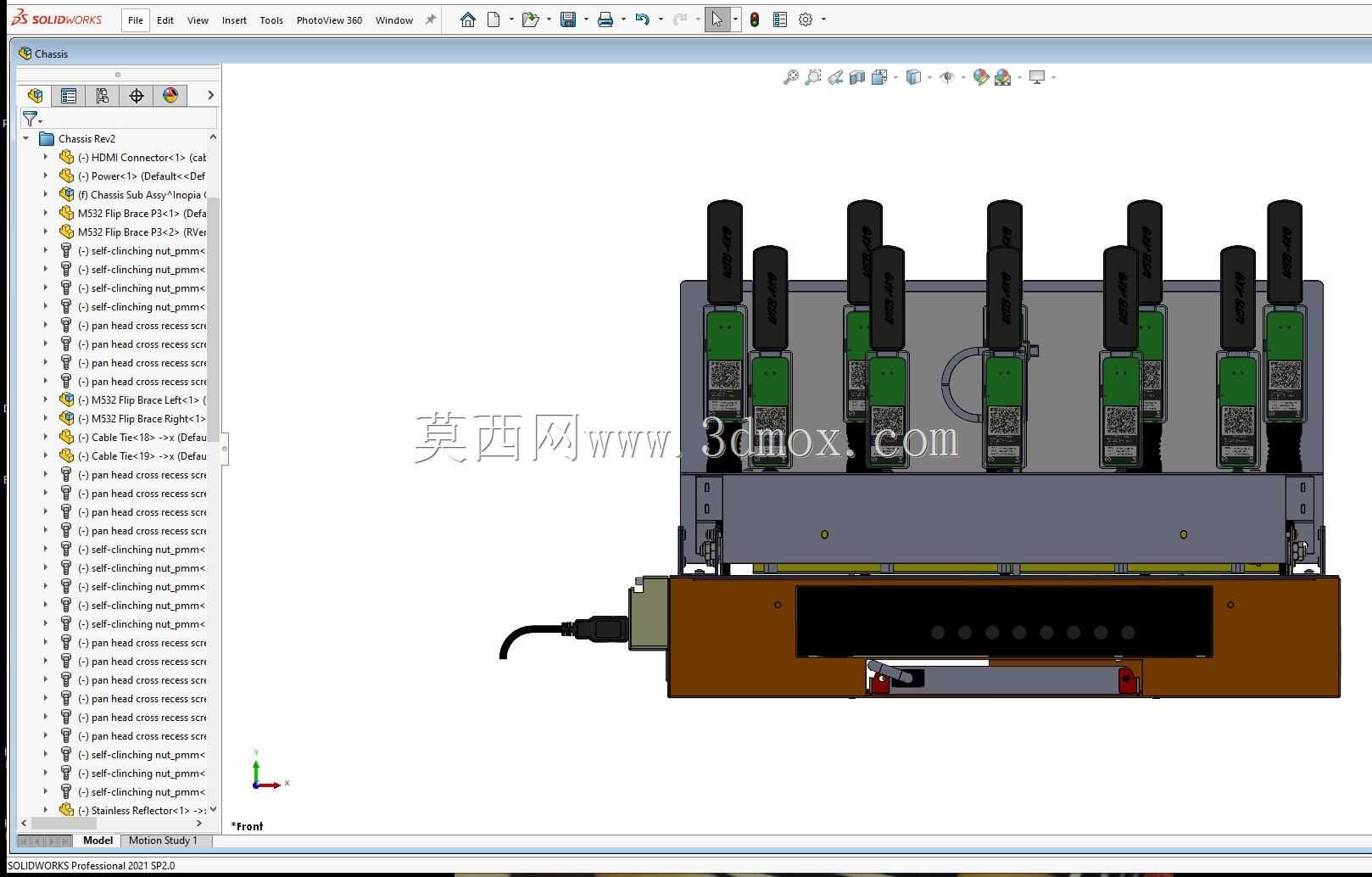Activate the Select cursor tool

tap(717, 20)
